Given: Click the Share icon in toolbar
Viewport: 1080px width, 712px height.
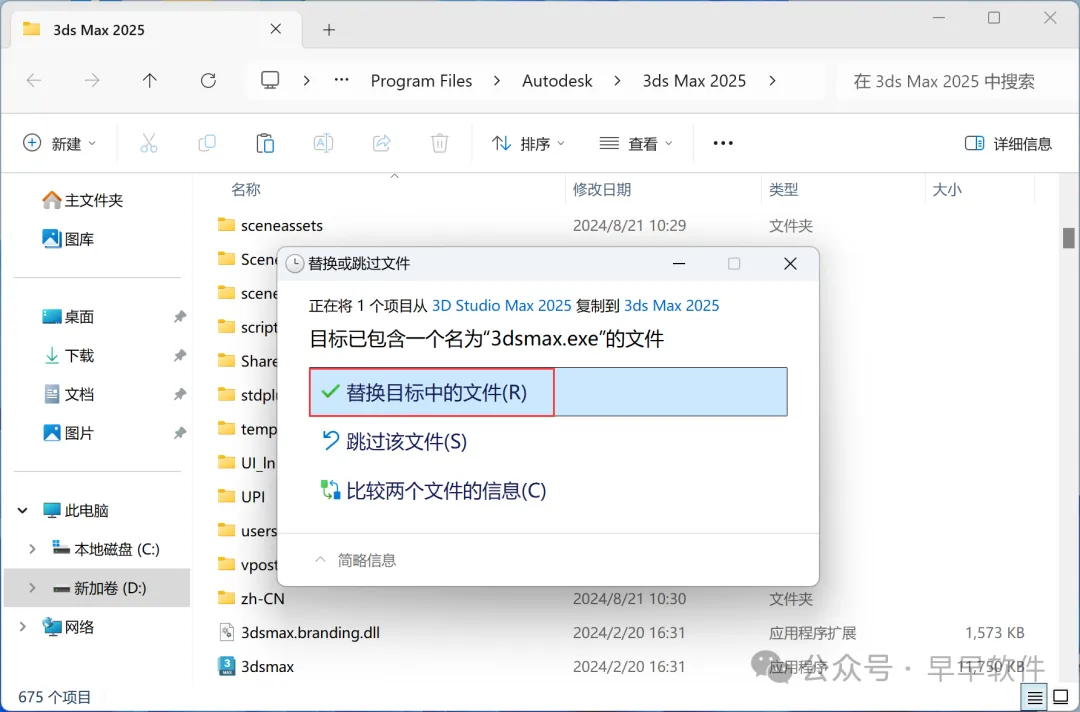Looking at the screenshot, I should pos(382,143).
